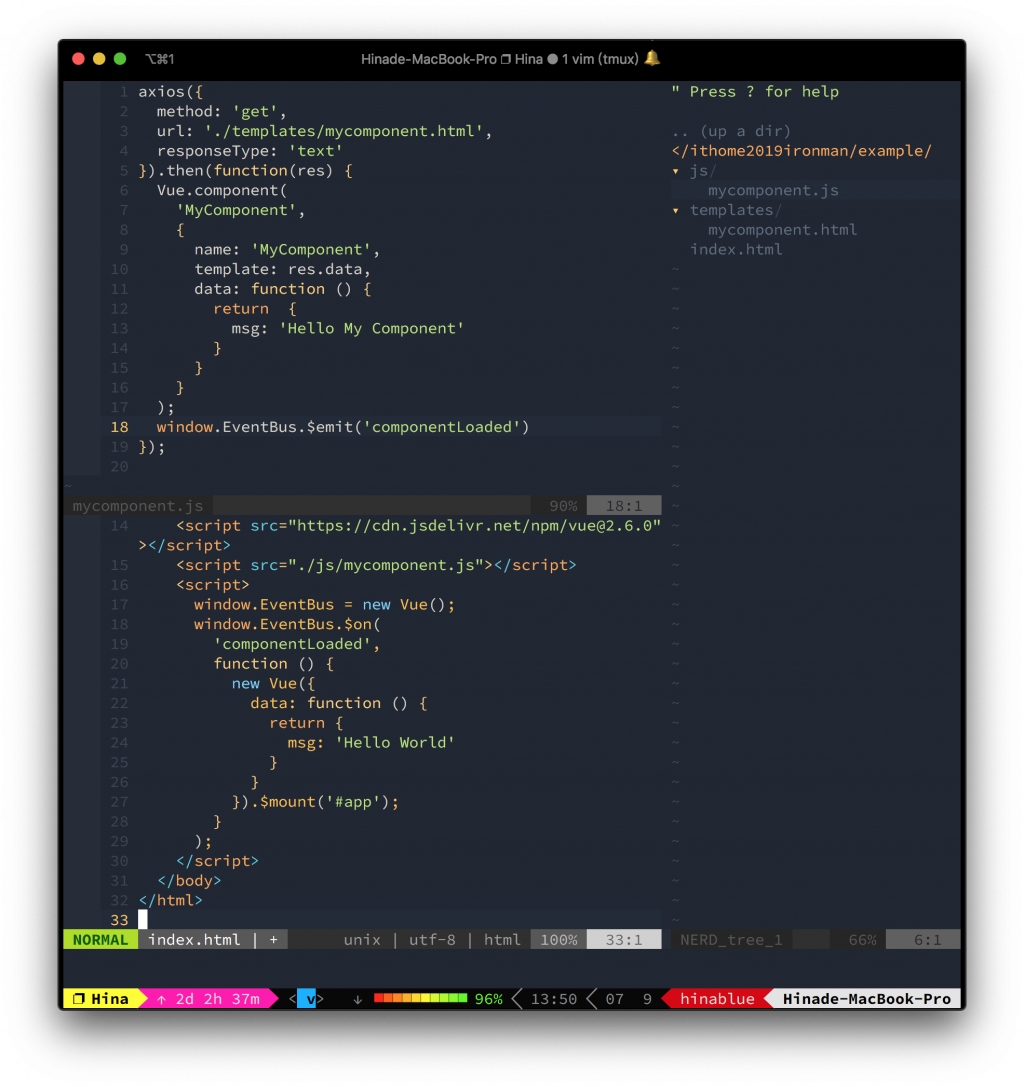Click the 'Hello World' string
Viewport: 1024px width, 1087px height.
(x=394, y=742)
